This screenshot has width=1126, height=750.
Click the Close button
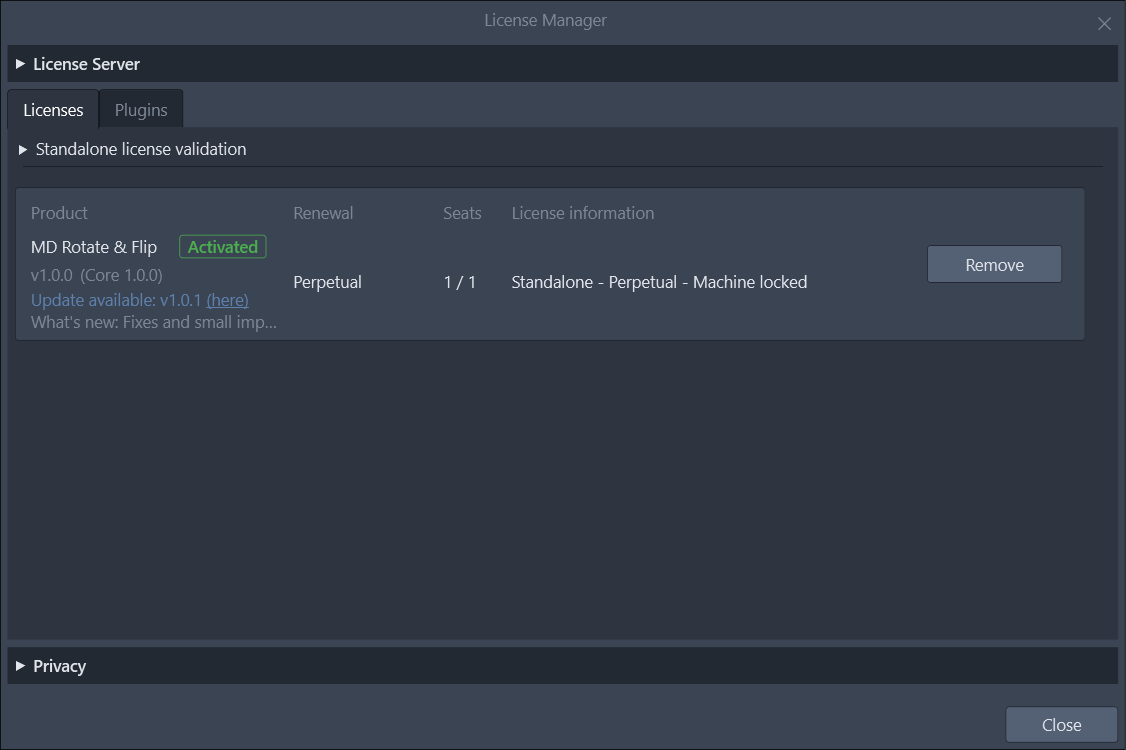pyautogui.click(x=1061, y=725)
